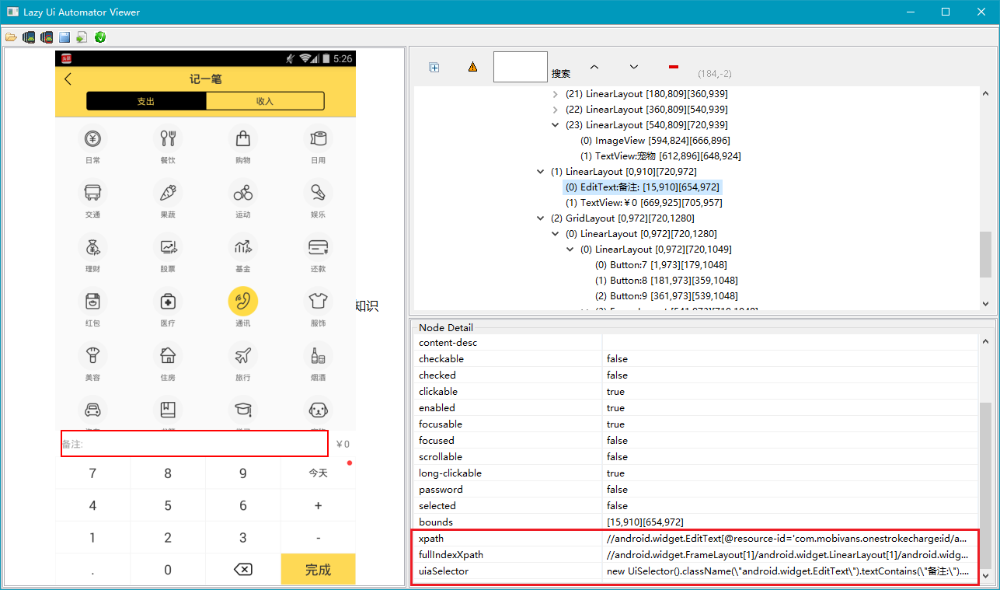Collapse node (23) LinearLayout
1000x590 pixels.
(x=555, y=125)
